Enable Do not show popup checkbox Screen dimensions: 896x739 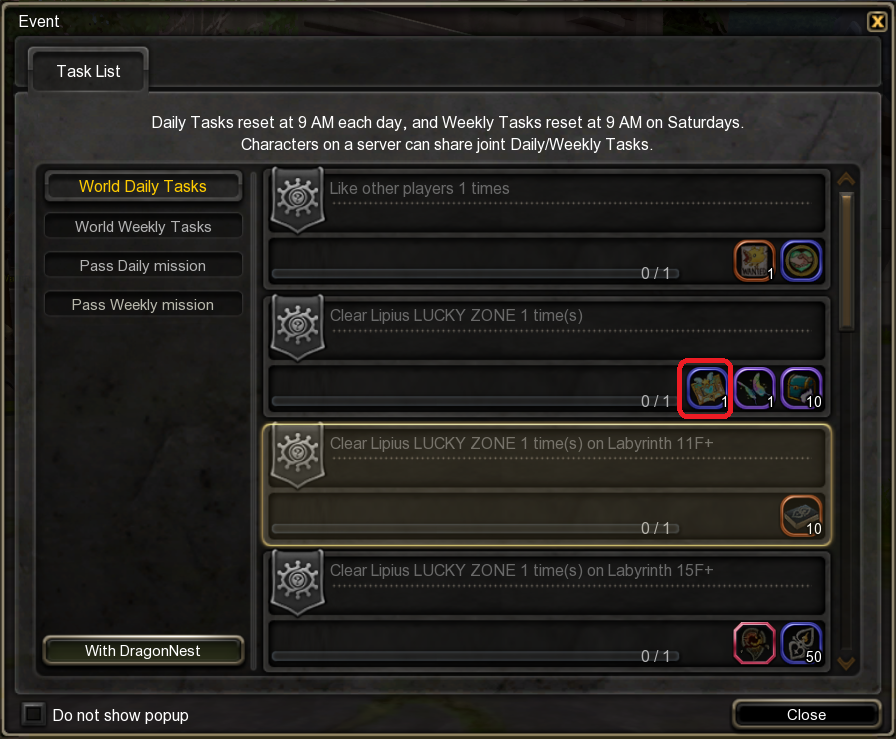pyautogui.click(x=33, y=714)
